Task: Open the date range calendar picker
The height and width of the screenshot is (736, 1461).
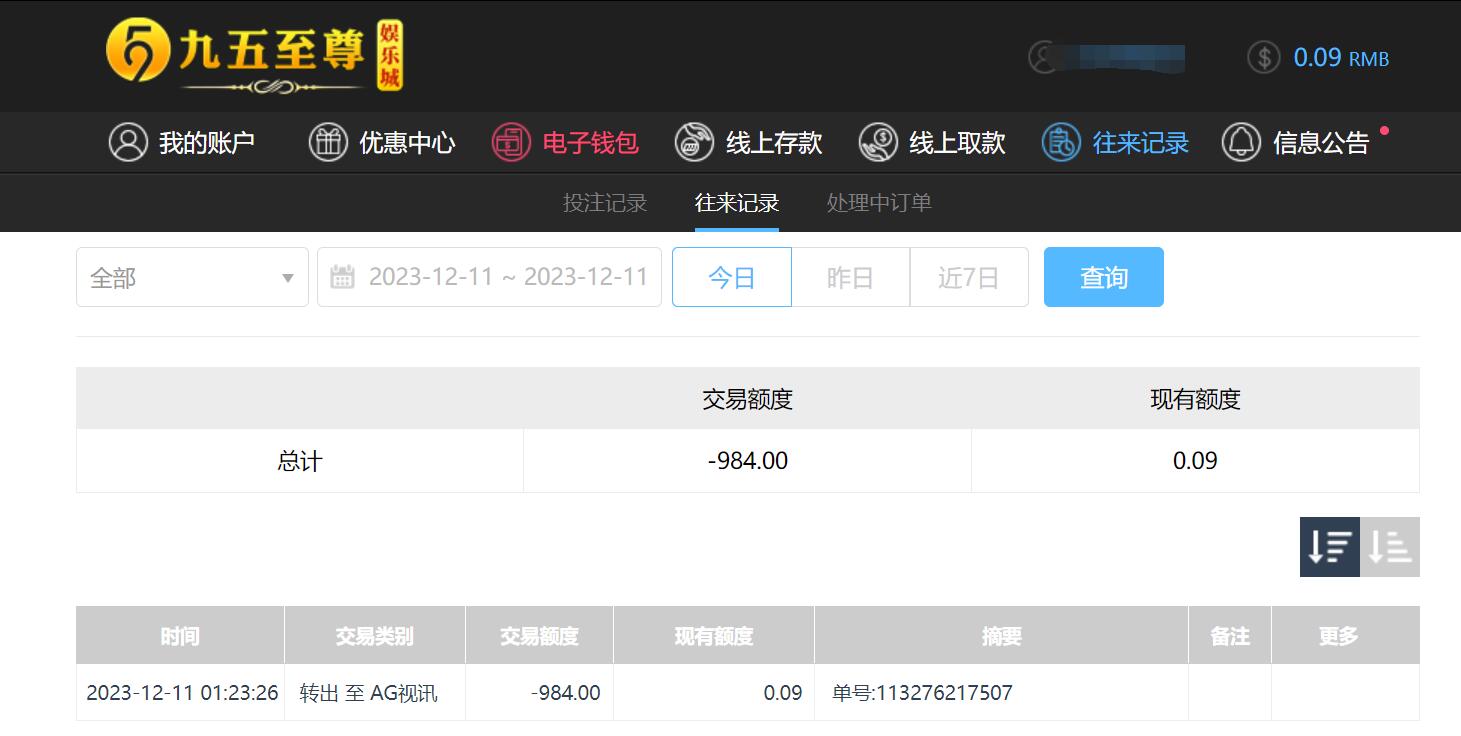Action: pos(489,277)
